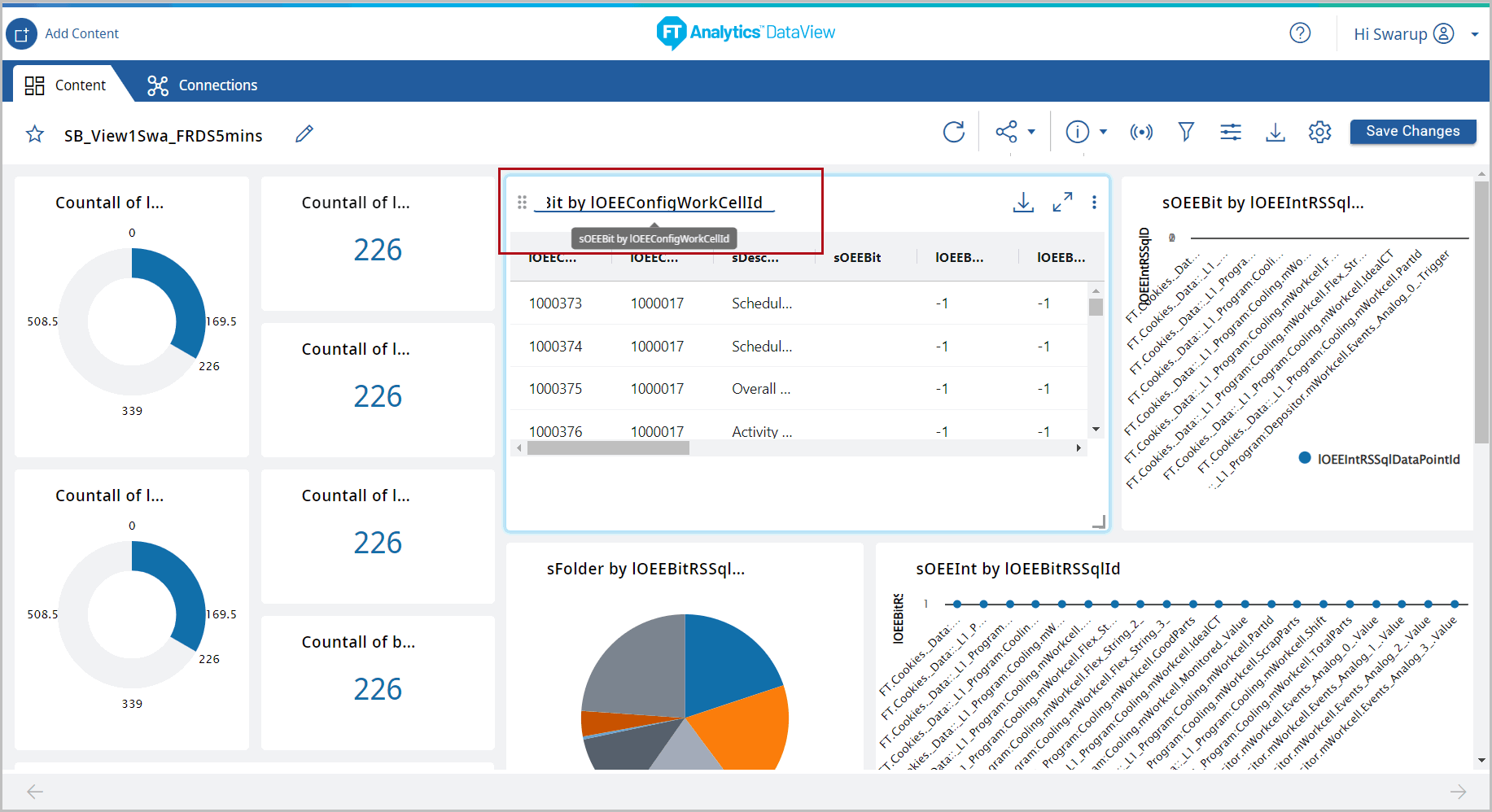Screen dimensions: 1492x812
Task: Click the Save Changes button
Action: tap(1412, 131)
